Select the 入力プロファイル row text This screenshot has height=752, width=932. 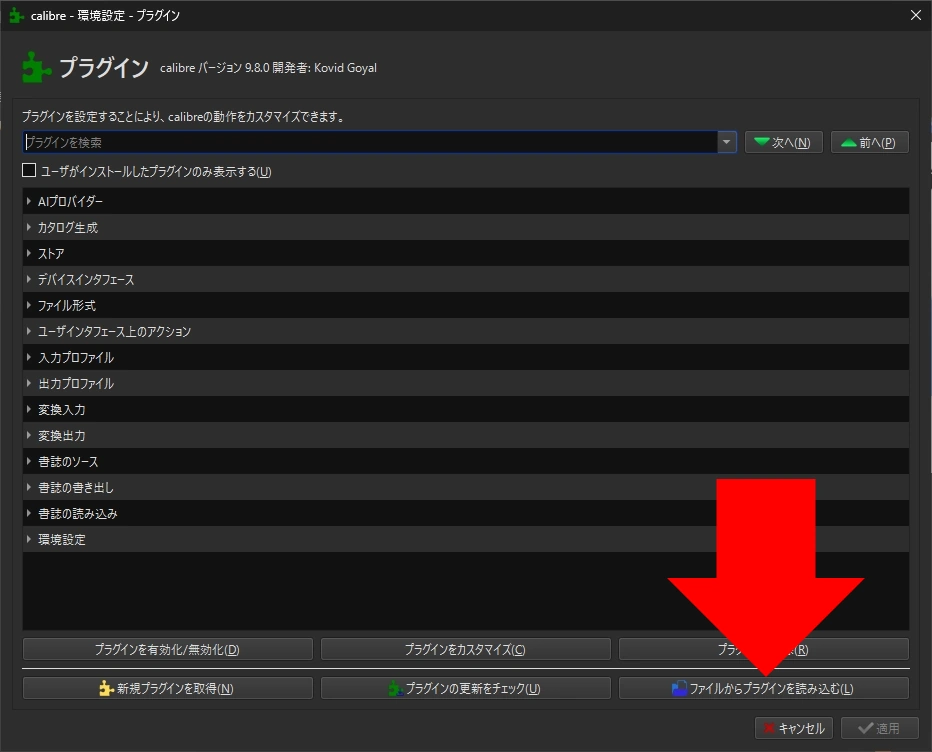(x=76, y=358)
